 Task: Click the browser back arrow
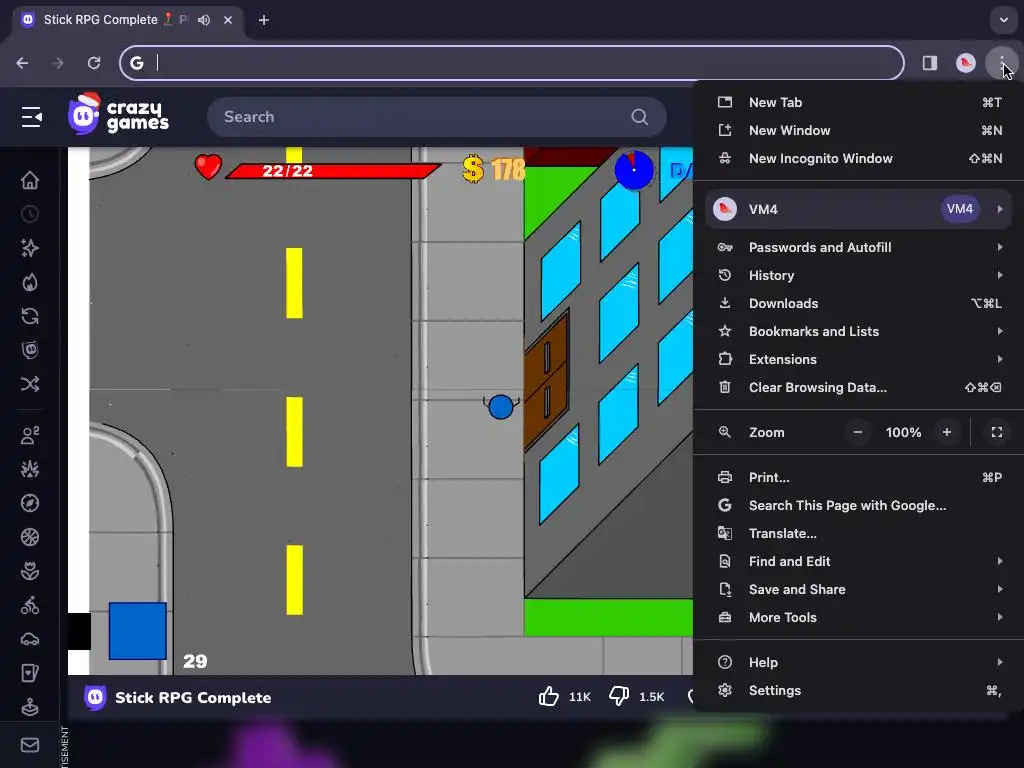[x=22, y=63]
